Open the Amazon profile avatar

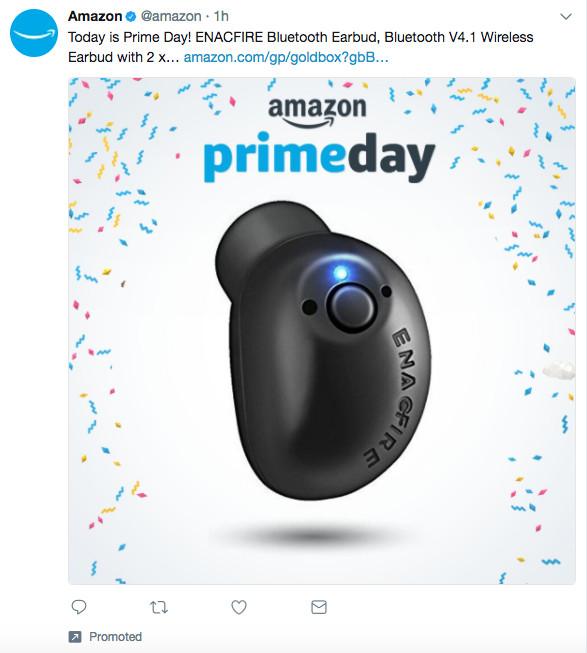coord(34,33)
